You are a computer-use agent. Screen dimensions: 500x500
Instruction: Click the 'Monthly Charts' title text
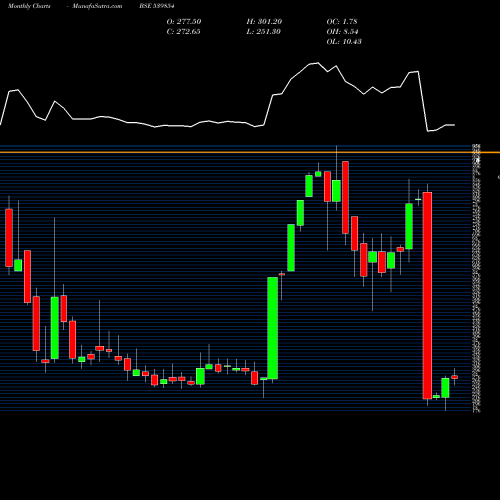[x=29, y=6]
